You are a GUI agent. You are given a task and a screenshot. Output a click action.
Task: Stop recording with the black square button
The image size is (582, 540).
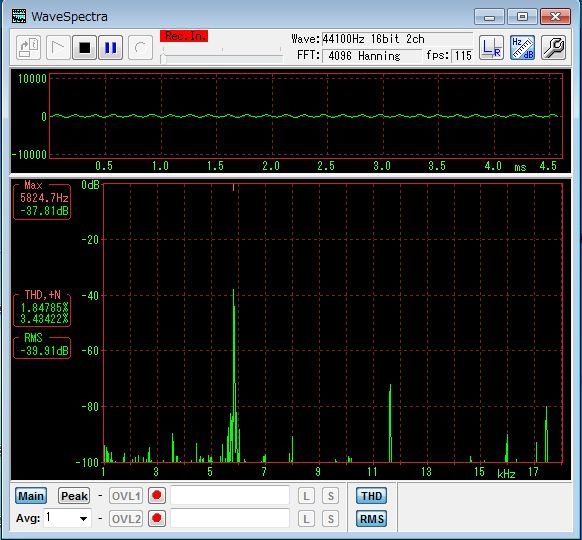(84, 48)
